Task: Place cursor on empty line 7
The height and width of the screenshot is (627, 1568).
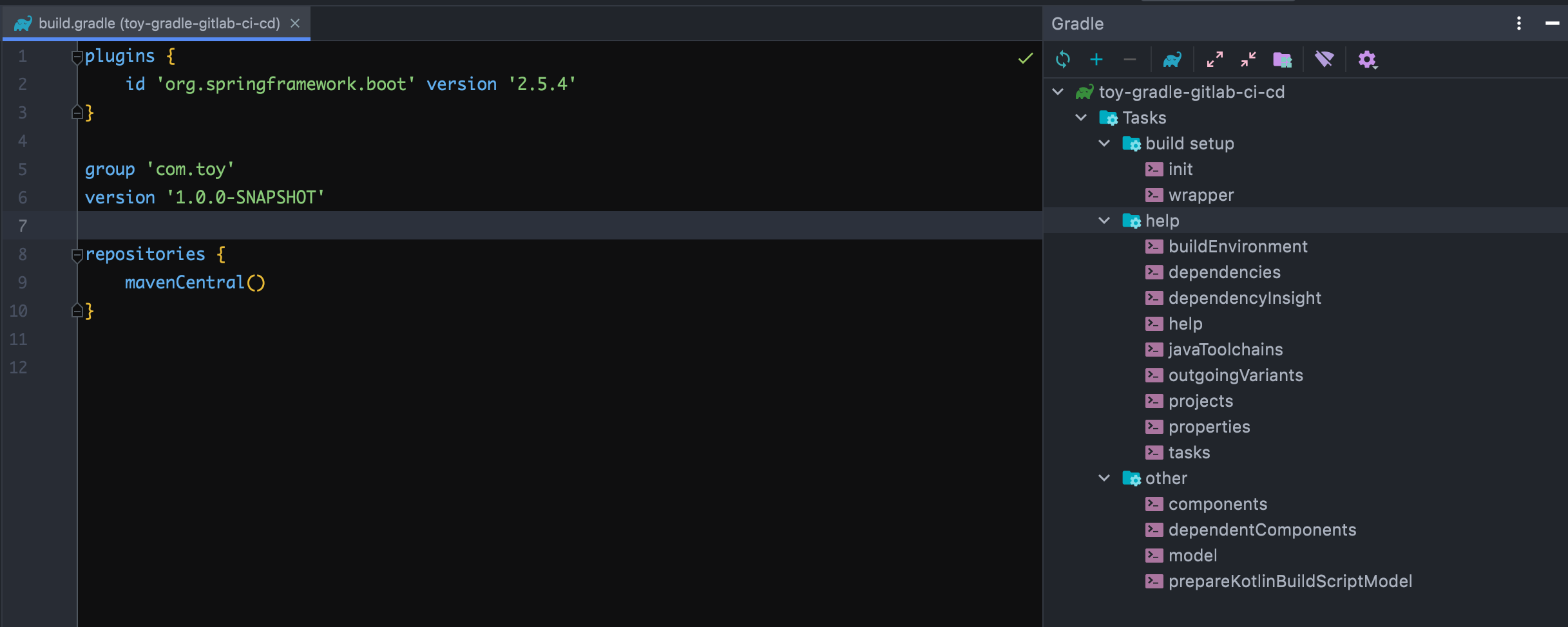Action: [559, 226]
